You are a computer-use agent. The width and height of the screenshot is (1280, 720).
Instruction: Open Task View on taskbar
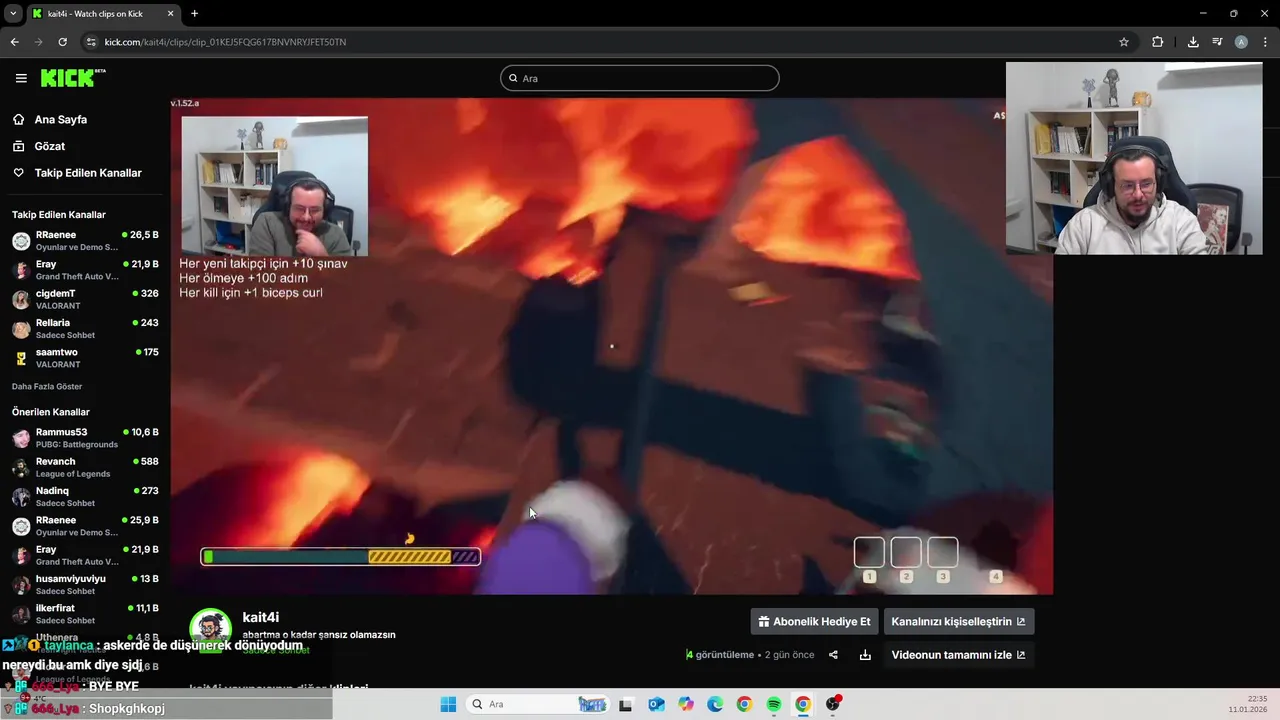coord(626,704)
